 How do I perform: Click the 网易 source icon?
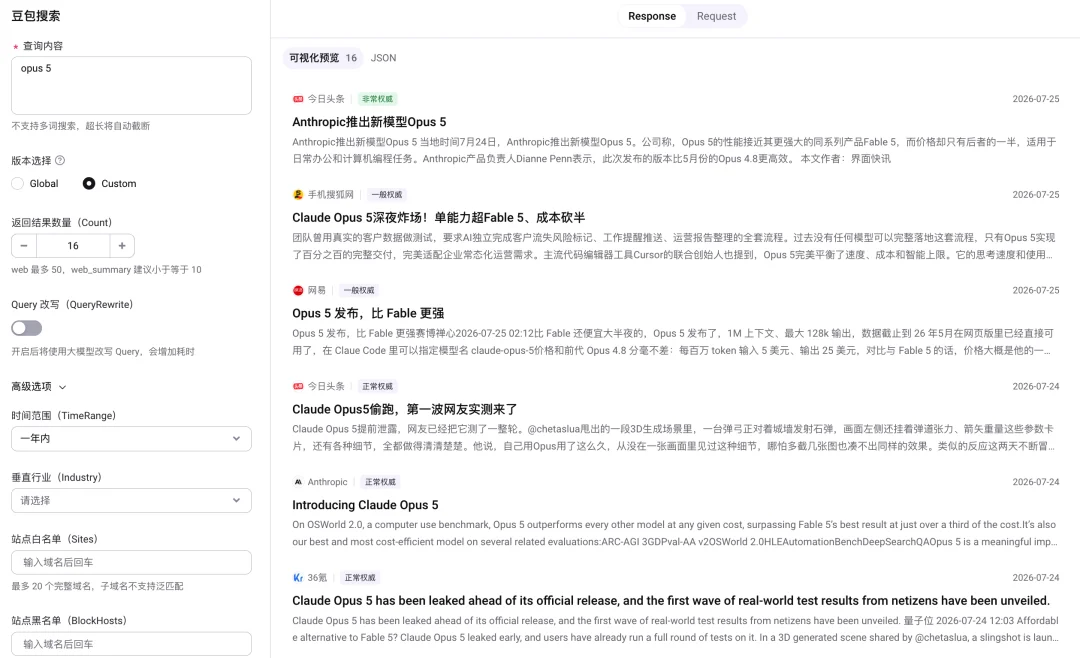point(298,291)
